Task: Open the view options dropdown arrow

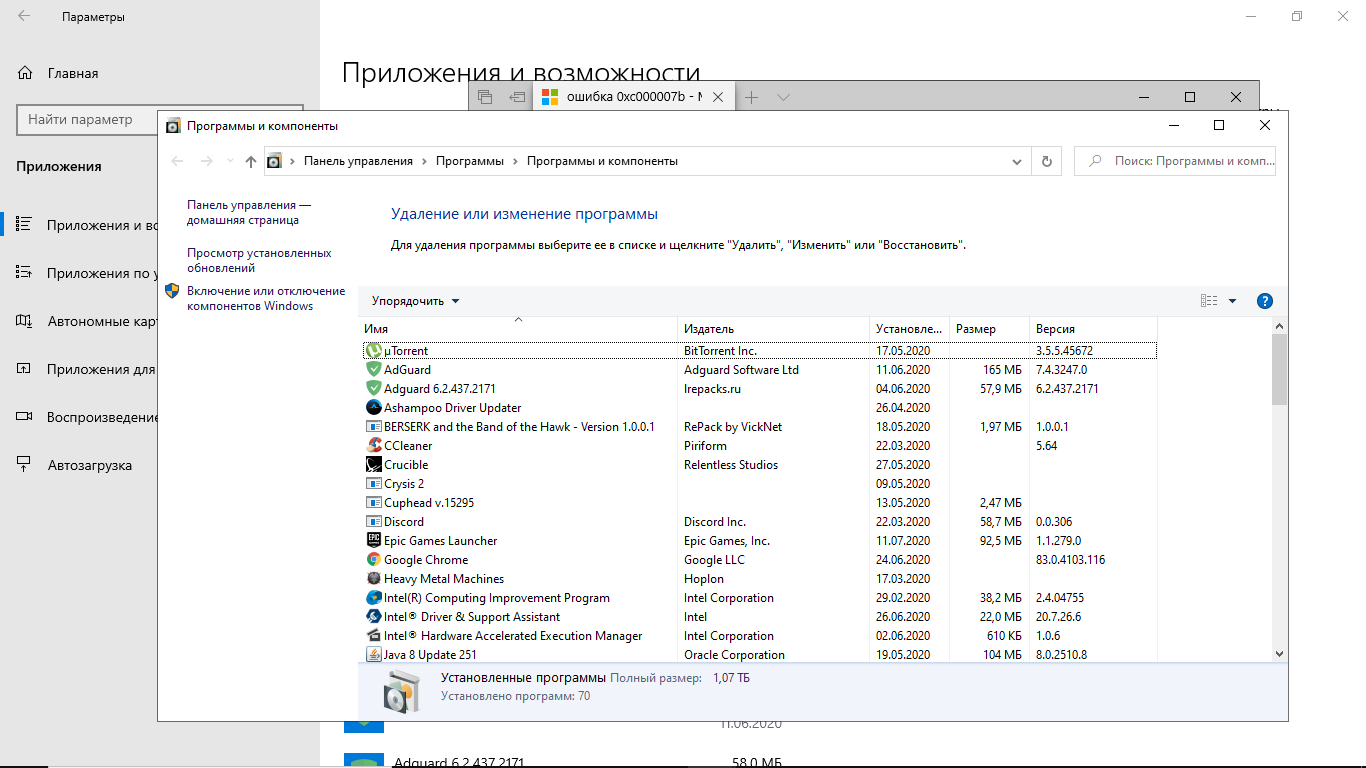Action: (1232, 301)
